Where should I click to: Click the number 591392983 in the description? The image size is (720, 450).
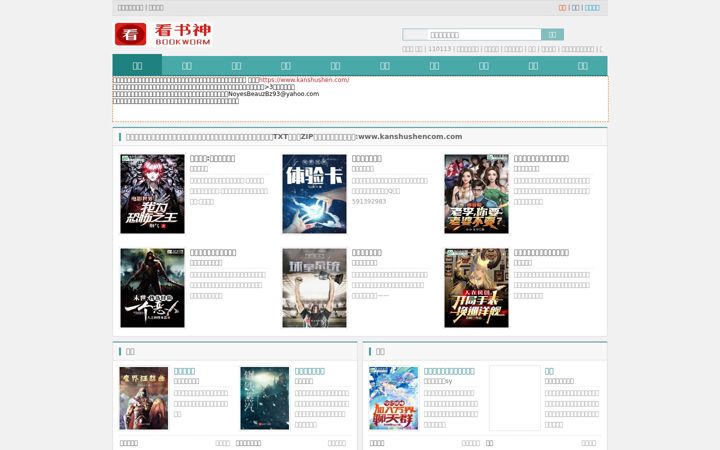coord(369,201)
